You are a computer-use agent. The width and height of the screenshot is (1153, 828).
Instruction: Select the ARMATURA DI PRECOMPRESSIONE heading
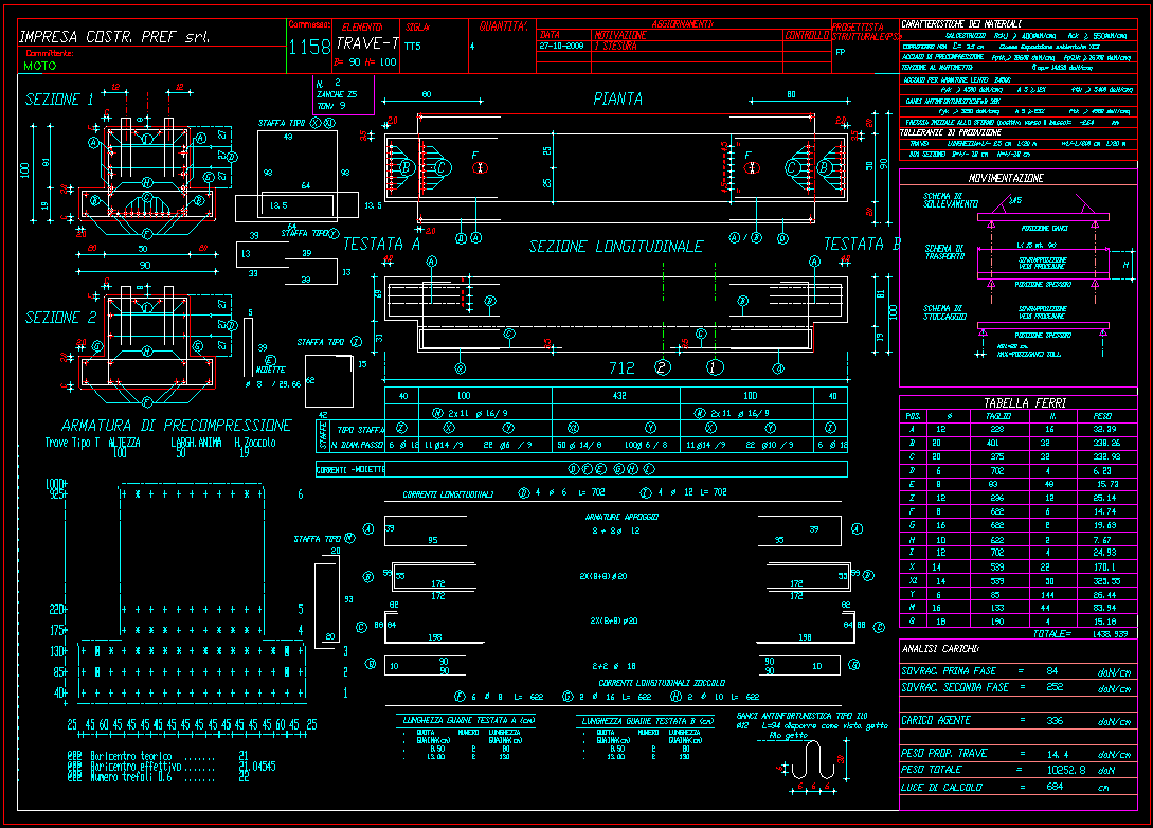click(x=175, y=425)
